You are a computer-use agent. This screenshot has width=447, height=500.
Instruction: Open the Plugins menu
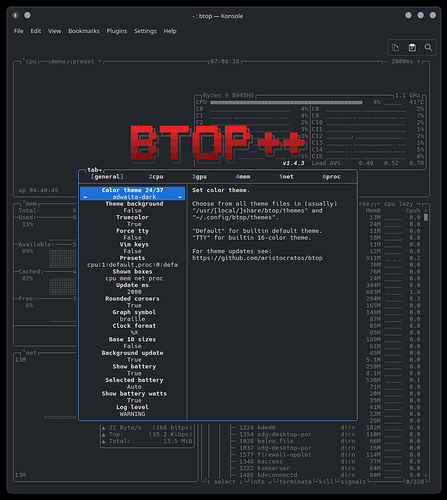click(117, 31)
